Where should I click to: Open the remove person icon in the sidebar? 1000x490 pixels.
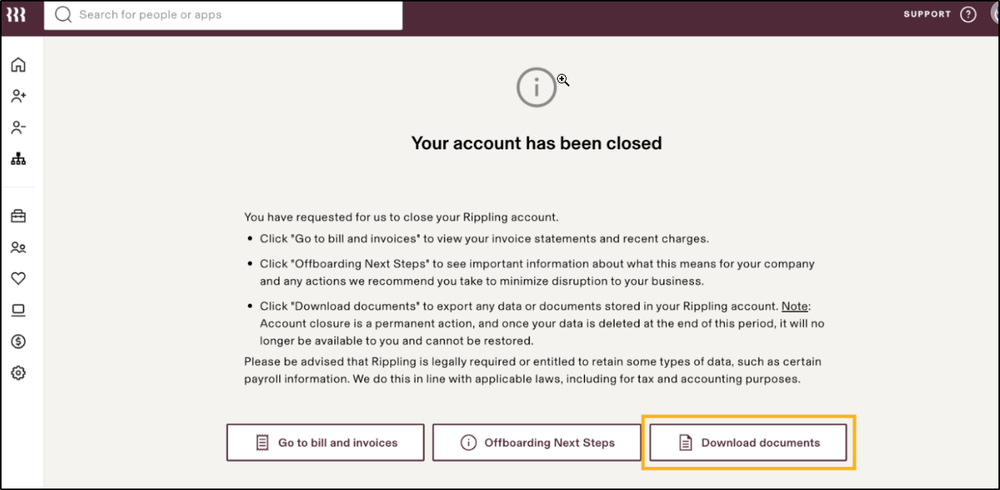tap(18, 128)
